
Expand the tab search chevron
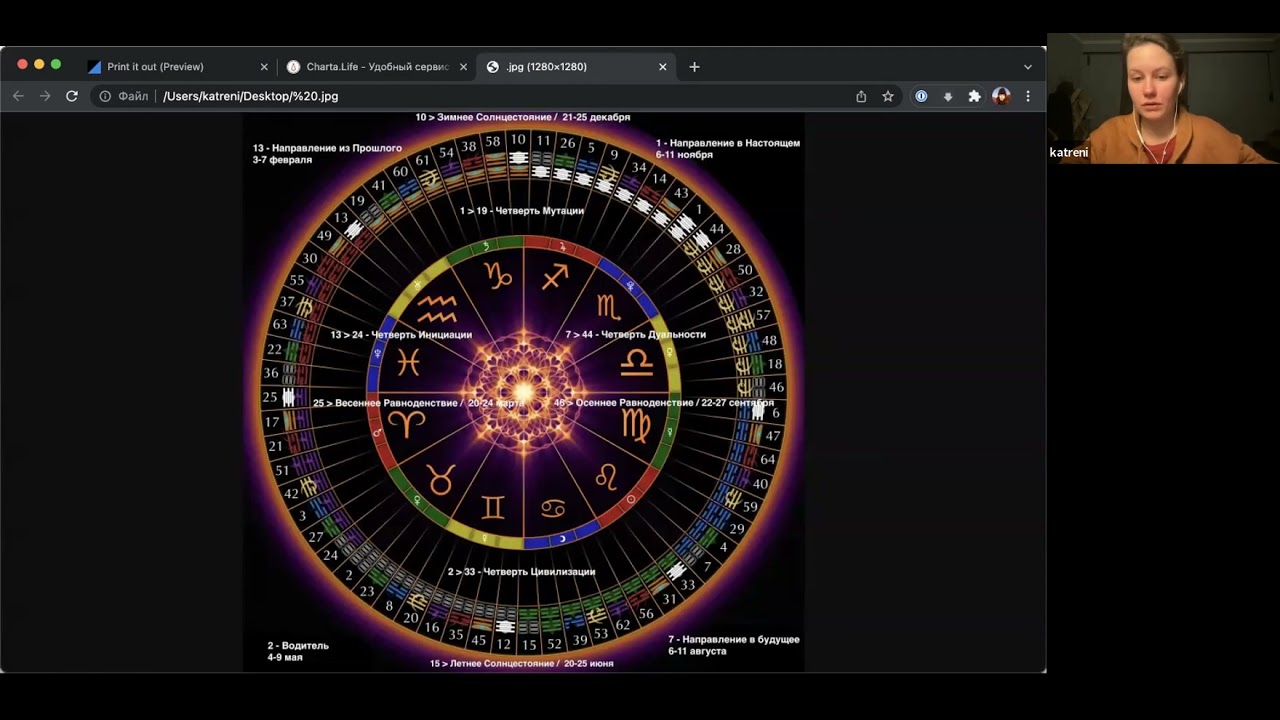[x=1027, y=67]
